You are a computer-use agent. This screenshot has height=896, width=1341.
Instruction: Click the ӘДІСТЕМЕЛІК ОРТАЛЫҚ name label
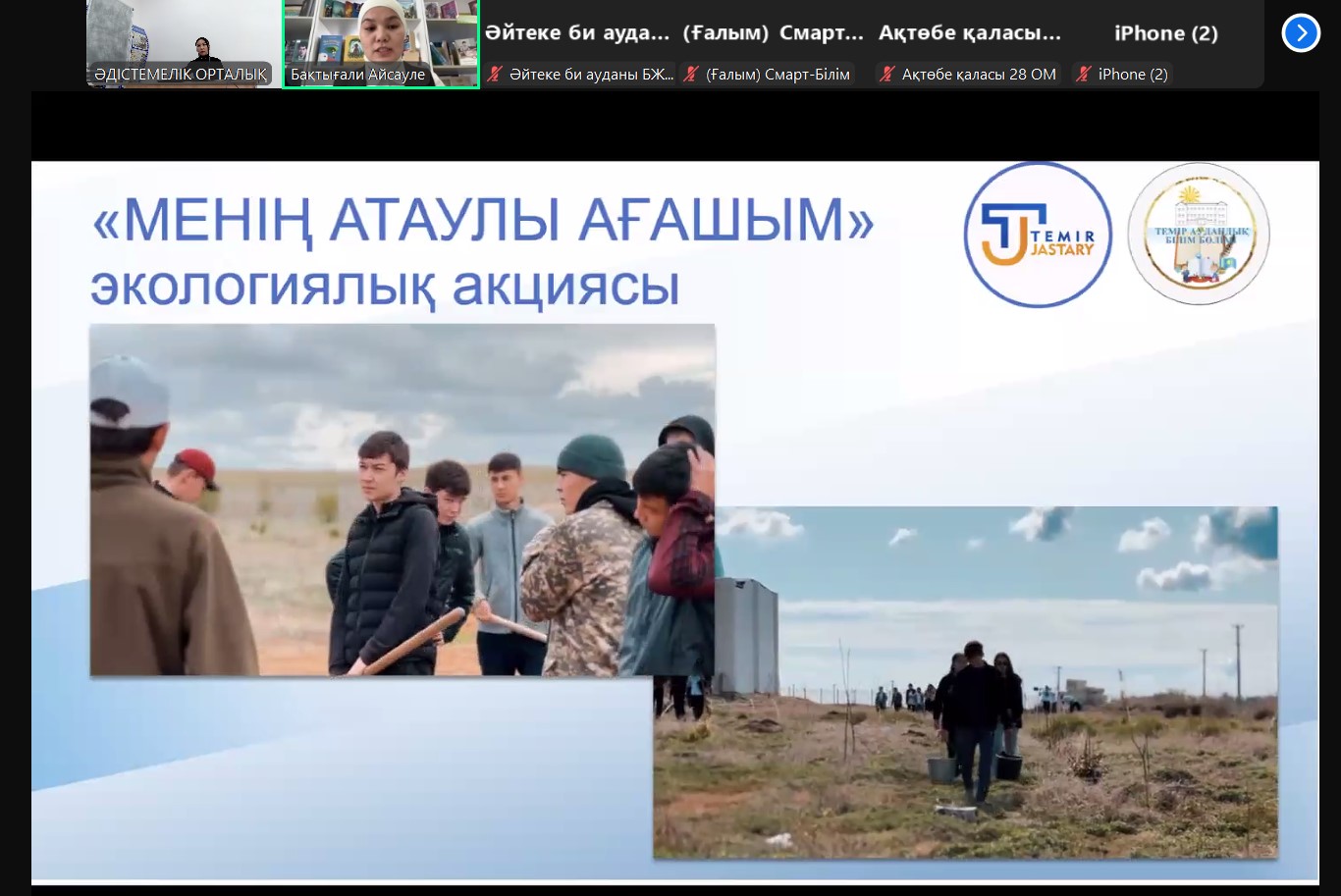(181, 75)
